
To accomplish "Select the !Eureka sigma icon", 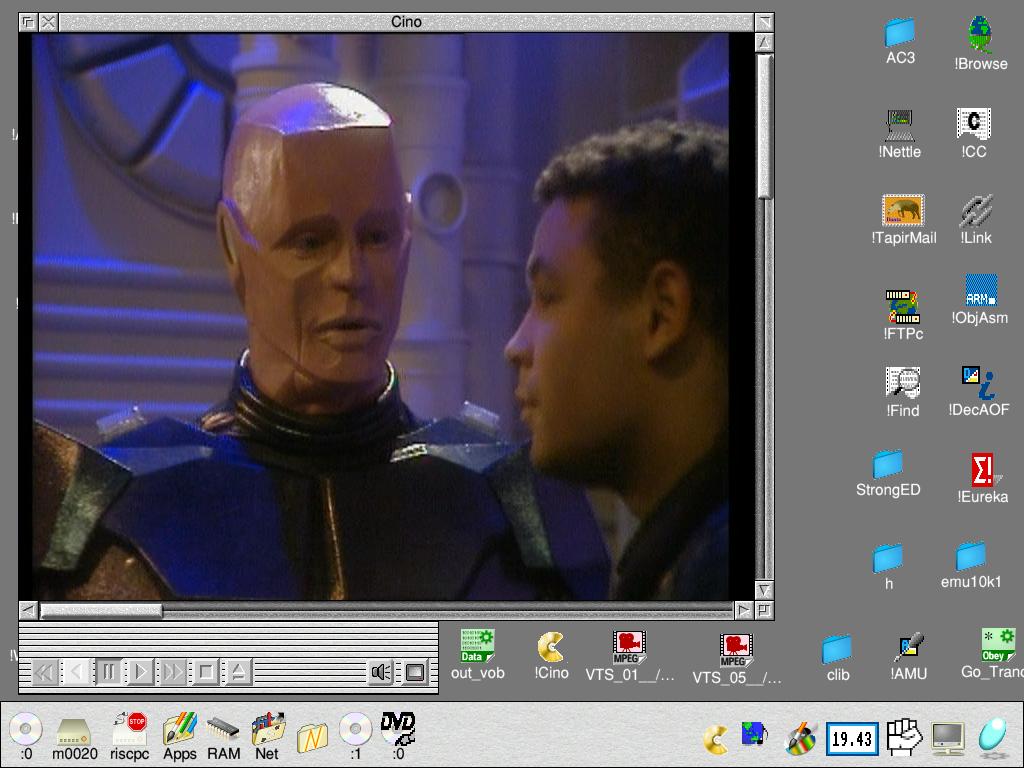I will pyautogui.click(x=982, y=479).
